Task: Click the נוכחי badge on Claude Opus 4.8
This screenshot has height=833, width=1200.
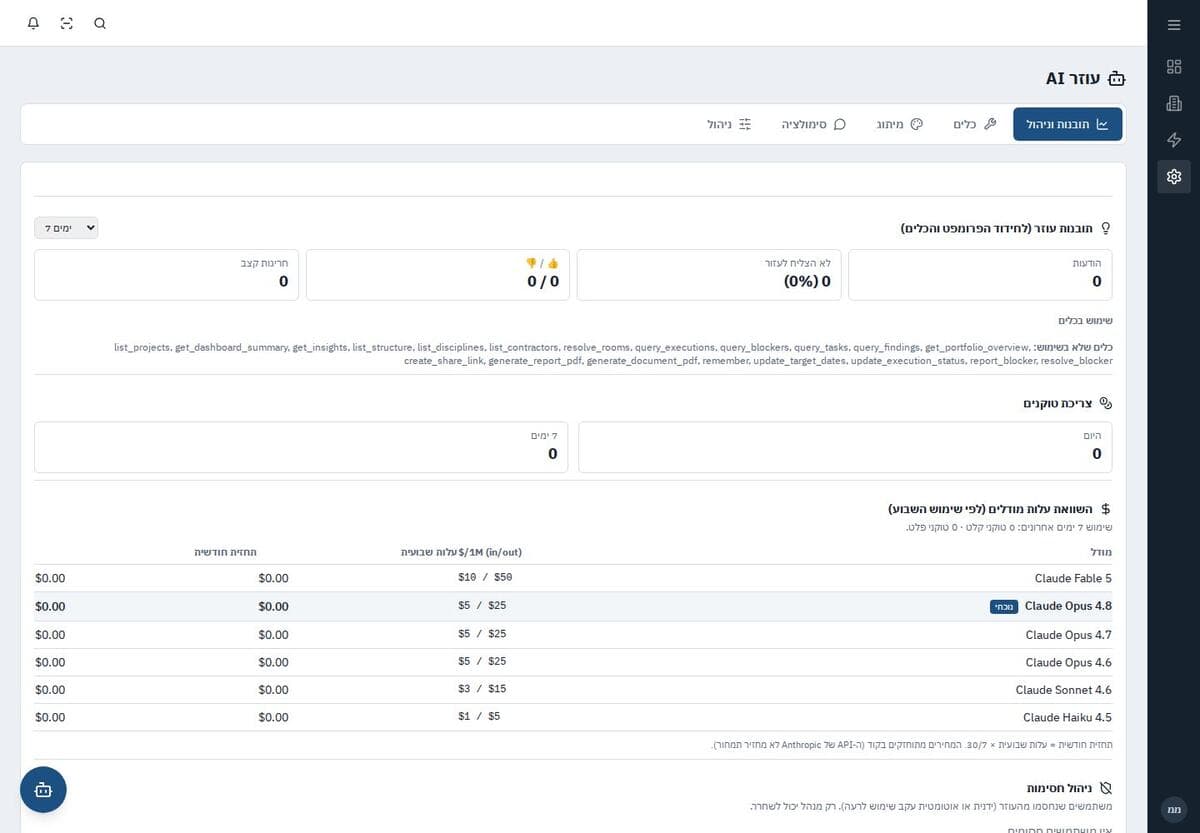Action: [x=1003, y=606]
